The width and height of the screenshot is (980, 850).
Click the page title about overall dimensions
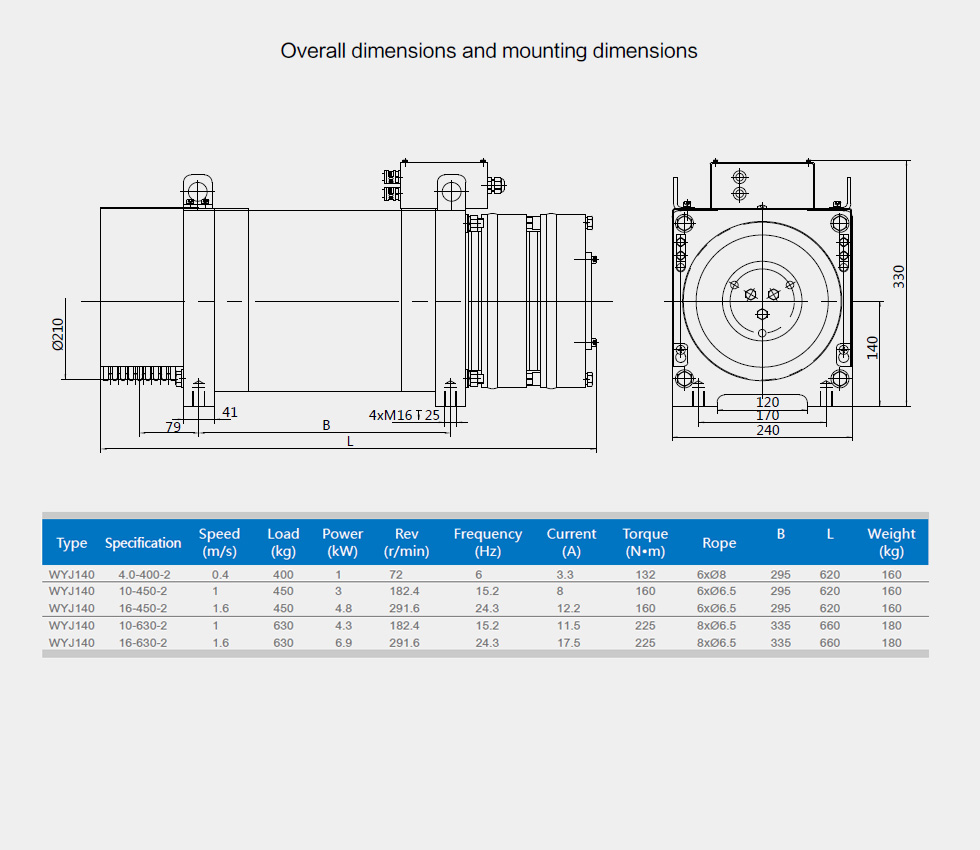[489, 51]
